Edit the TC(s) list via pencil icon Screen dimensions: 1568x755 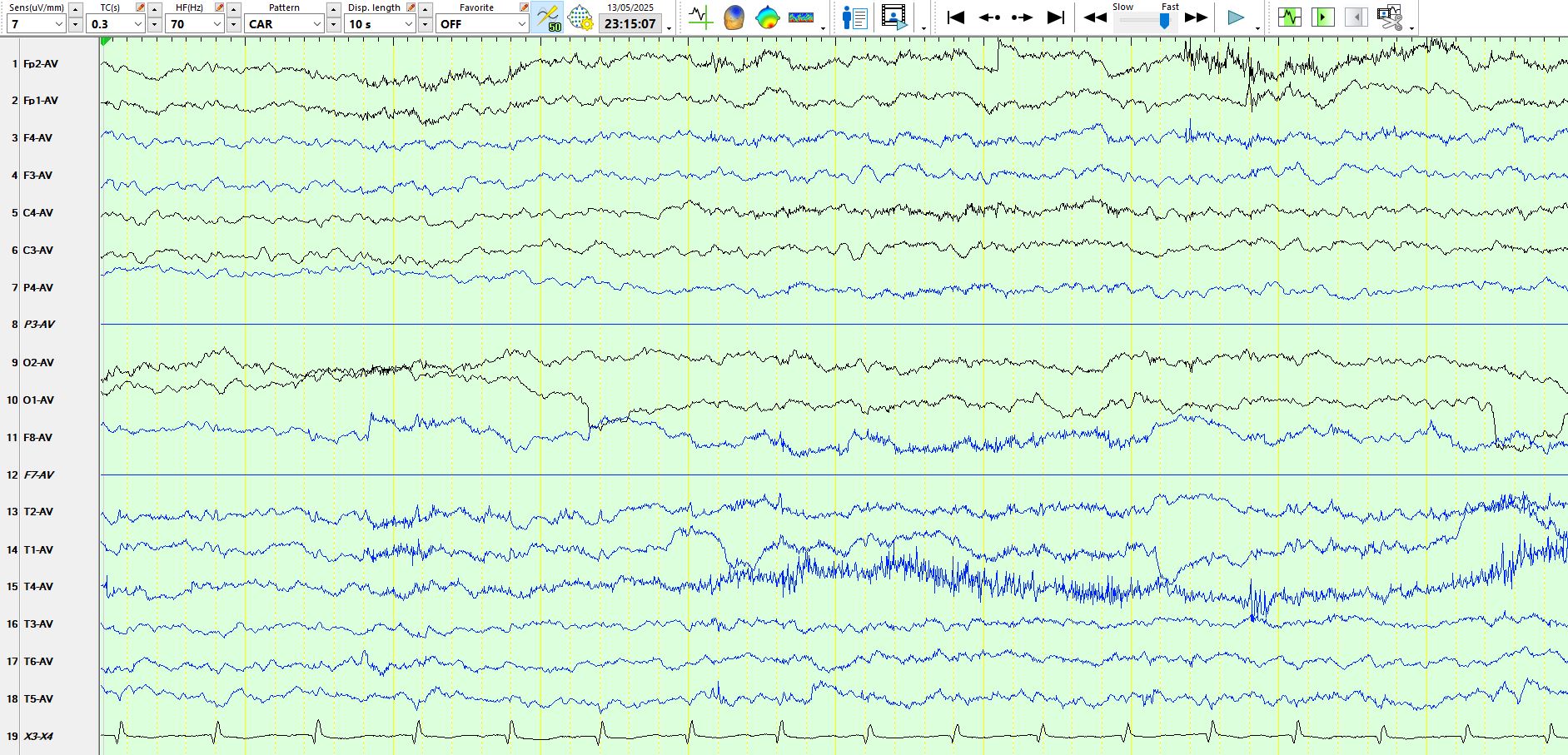(140, 7)
